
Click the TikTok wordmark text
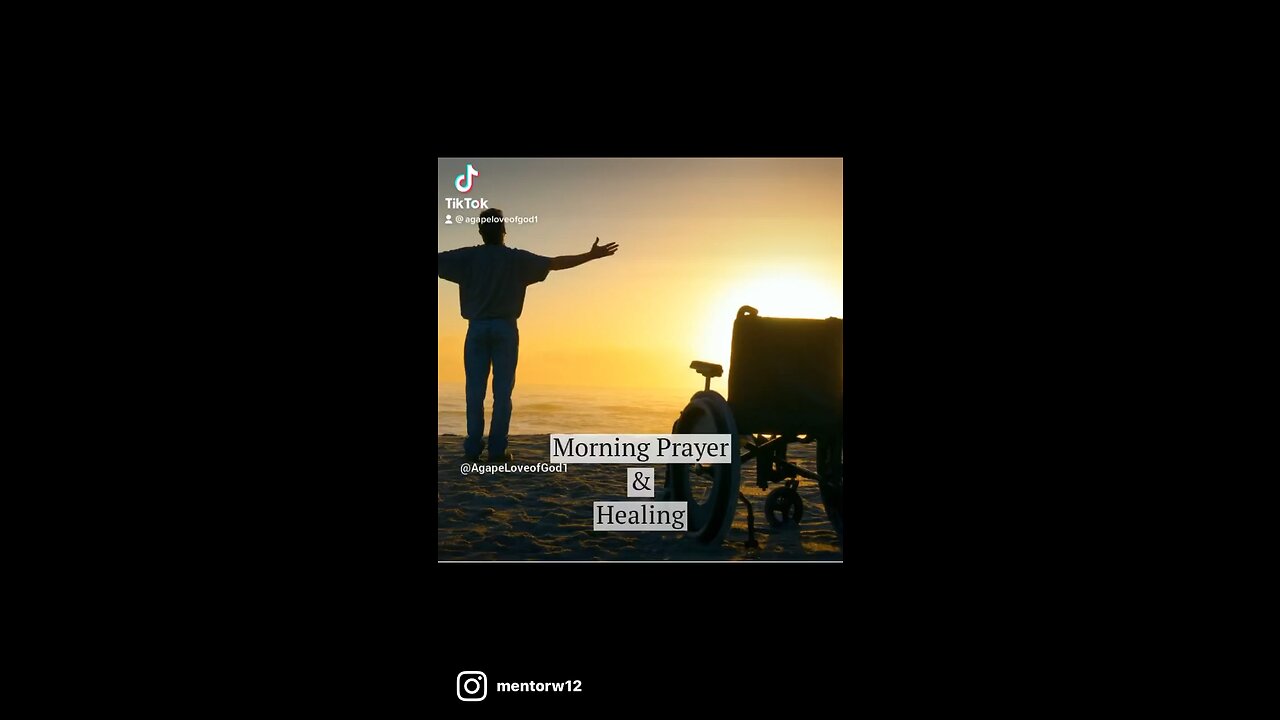[x=467, y=203]
